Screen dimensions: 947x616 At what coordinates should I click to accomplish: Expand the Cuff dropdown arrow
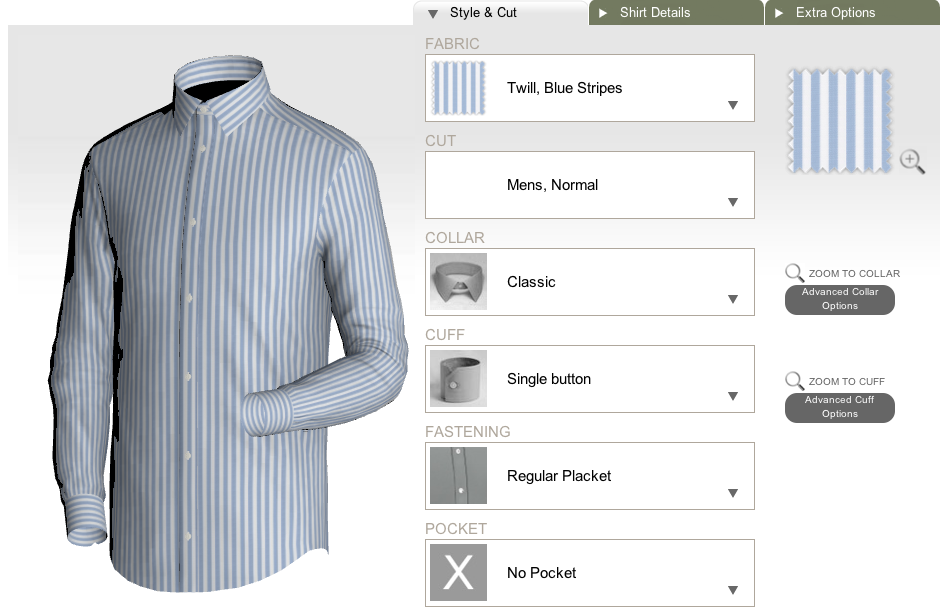[x=732, y=396]
